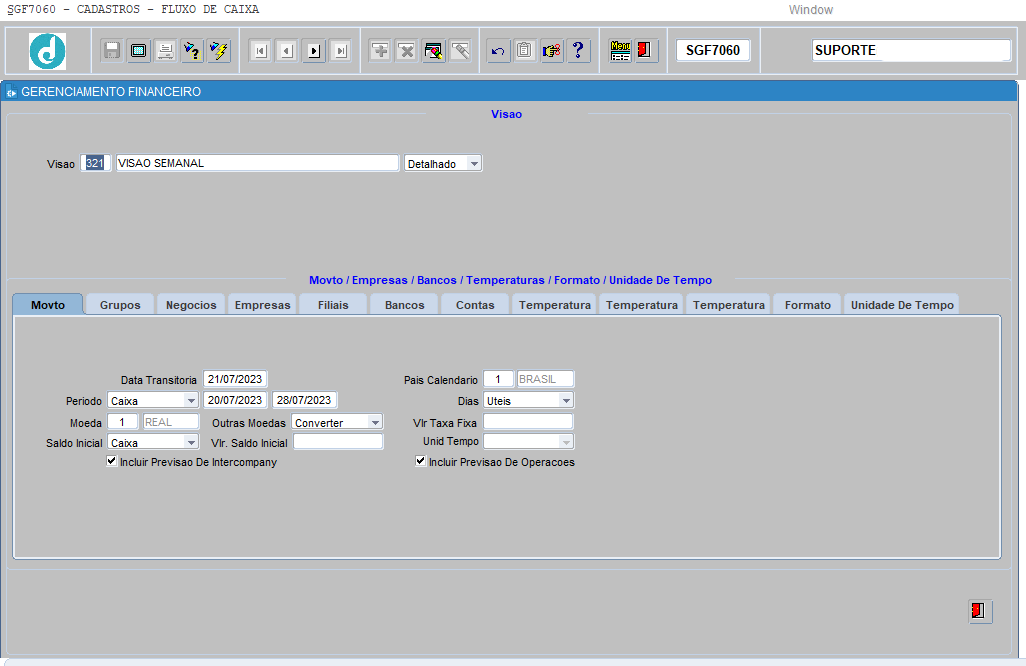The image size is (1026, 666).
Task: Click the BRASIL country name field
Action: [x=545, y=379]
